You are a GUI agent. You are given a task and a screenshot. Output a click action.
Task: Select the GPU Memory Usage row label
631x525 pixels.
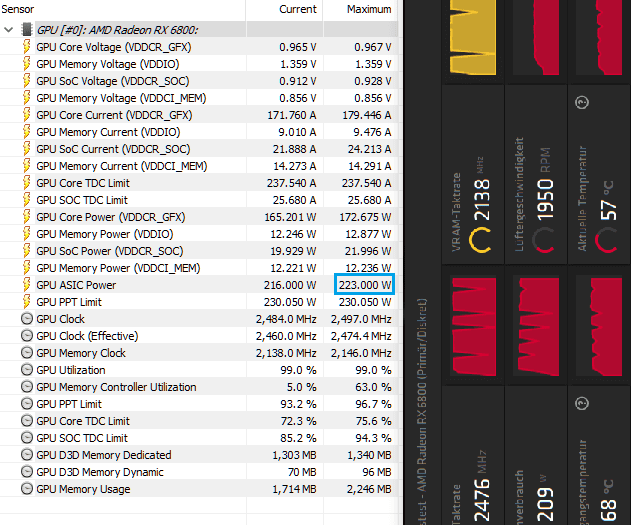tap(83, 489)
